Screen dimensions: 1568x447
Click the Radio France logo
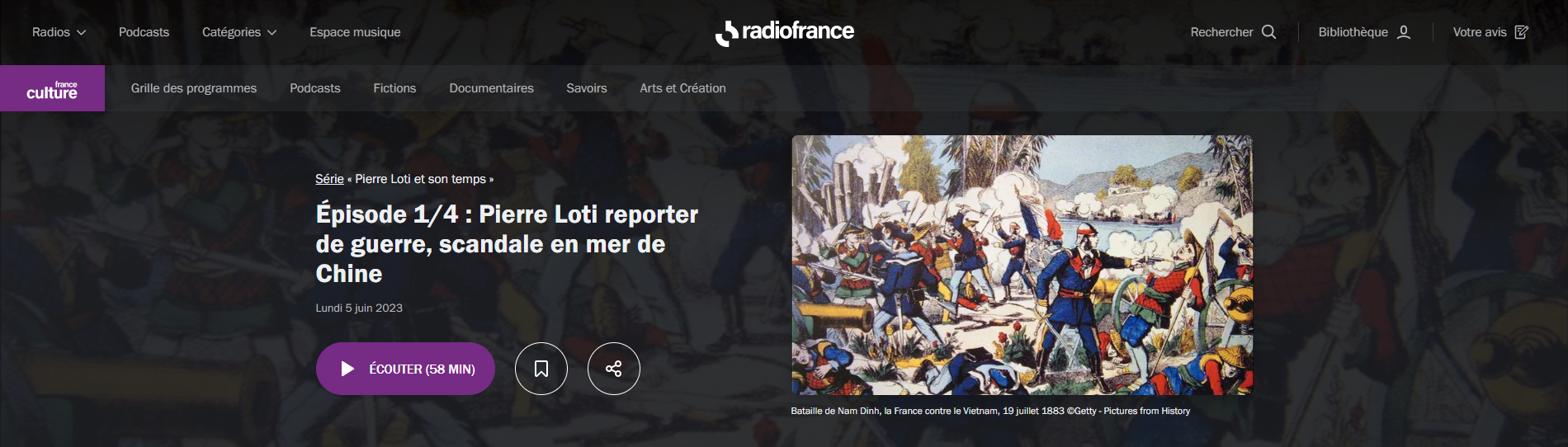(x=784, y=32)
